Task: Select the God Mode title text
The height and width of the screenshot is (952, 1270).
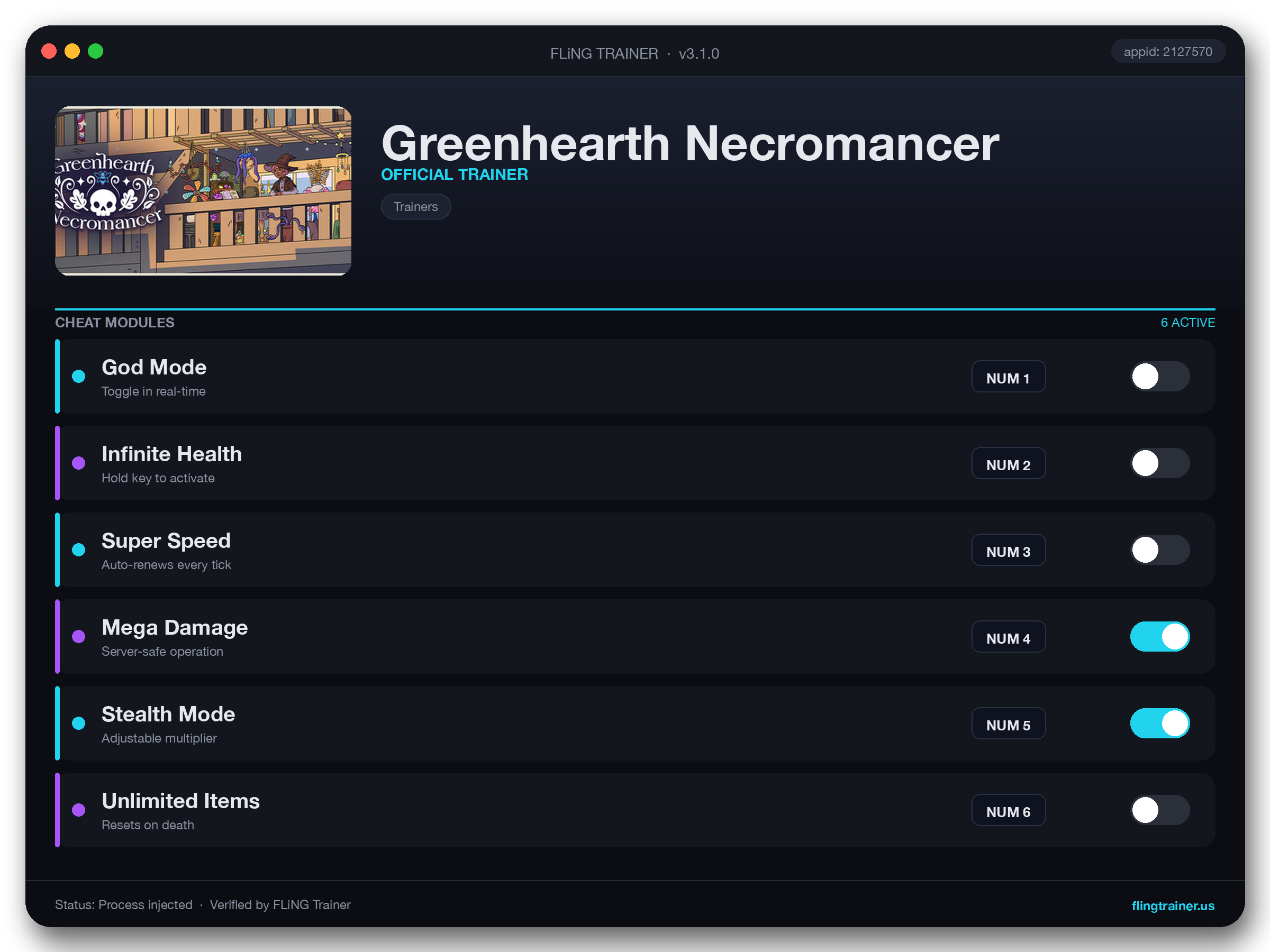Action: point(154,367)
